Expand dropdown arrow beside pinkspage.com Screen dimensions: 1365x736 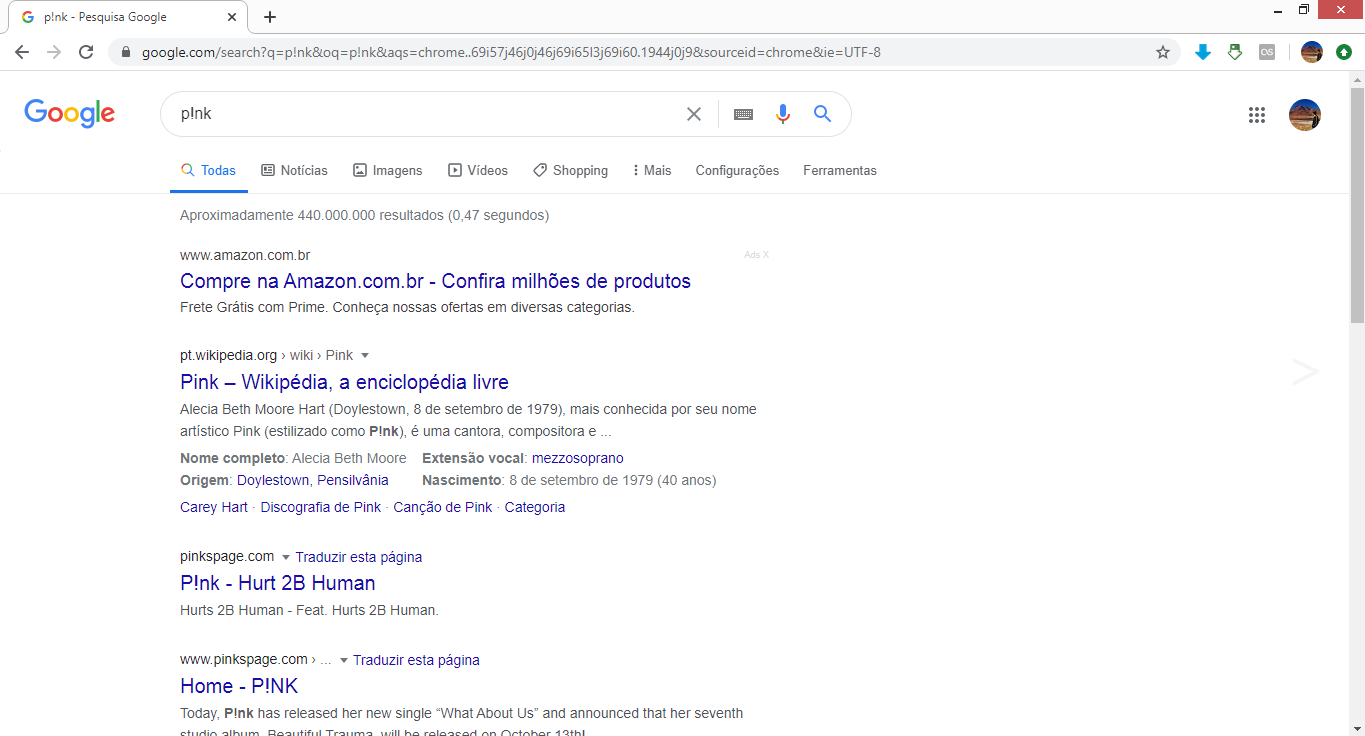coord(285,558)
